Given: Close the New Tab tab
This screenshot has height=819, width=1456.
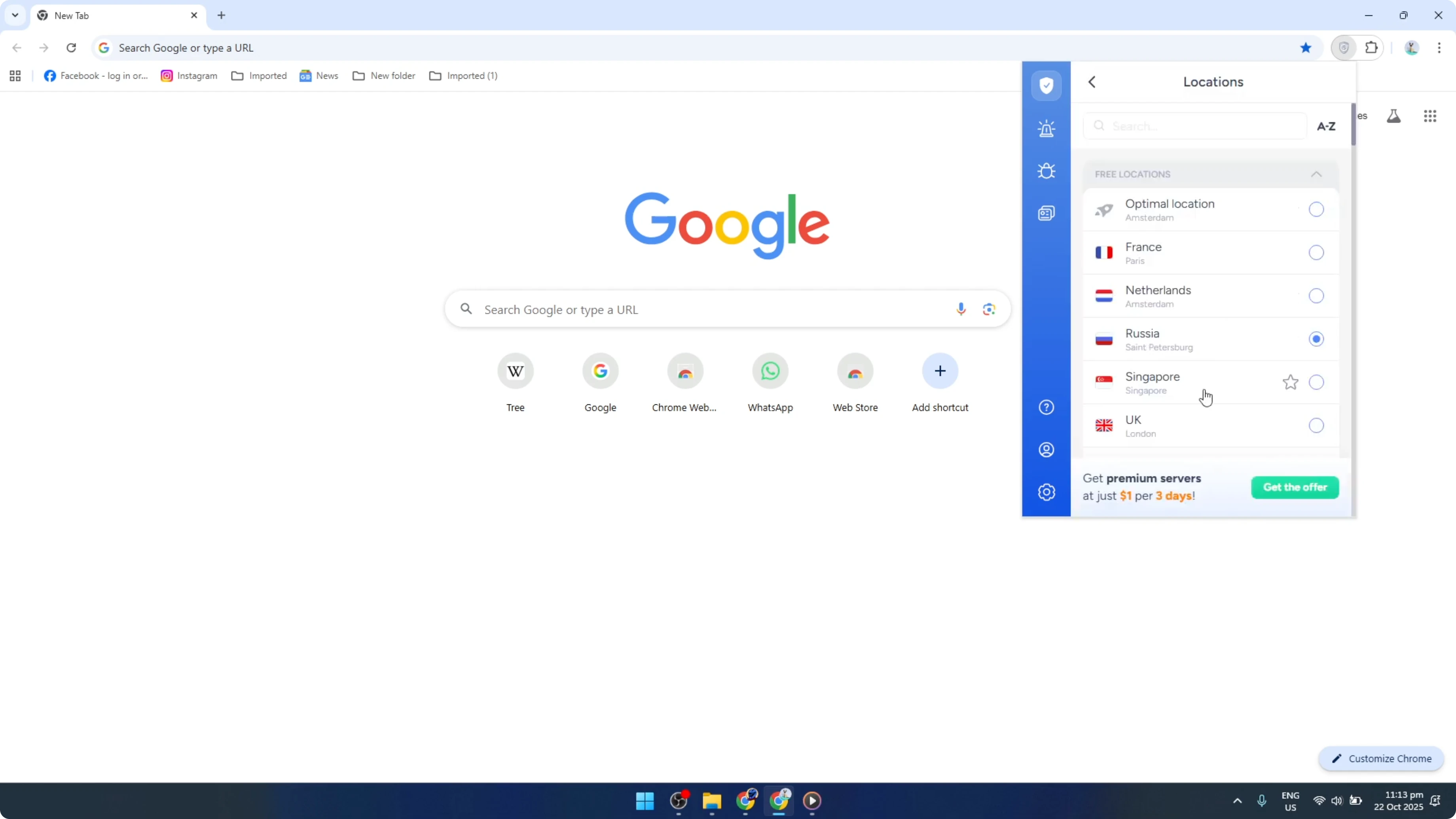Looking at the screenshot, I should click(194, 15).
